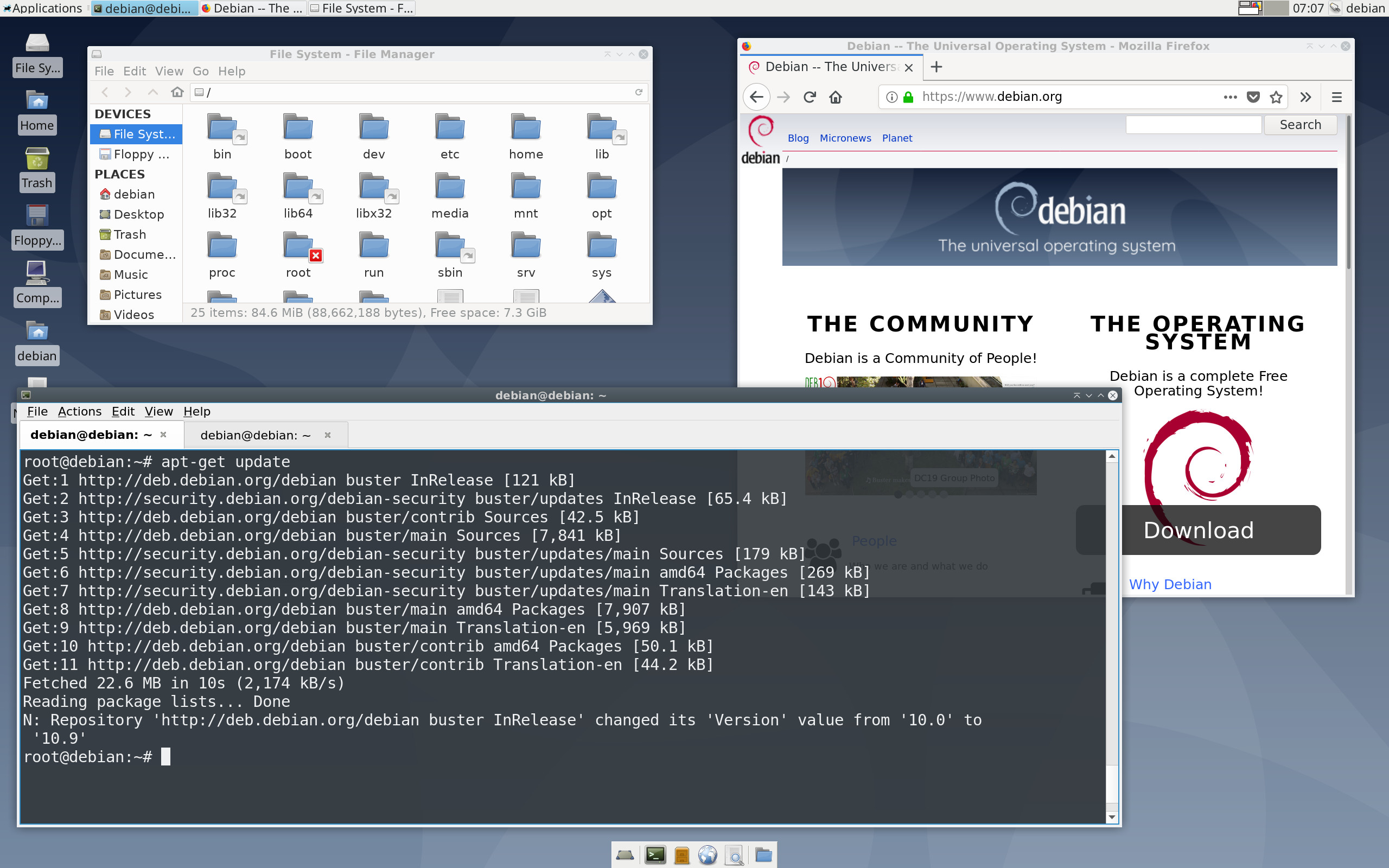The height and width of the screenshot is (868, 1389).
Task: Reload the File Manager location
Action: click(638, 92)
